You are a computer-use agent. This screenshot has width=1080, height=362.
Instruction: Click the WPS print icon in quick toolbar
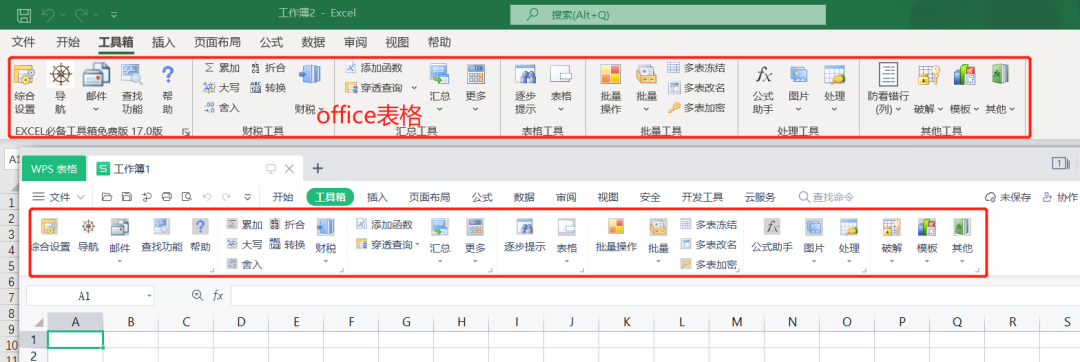pyautogui.click(x=166, y=197)
